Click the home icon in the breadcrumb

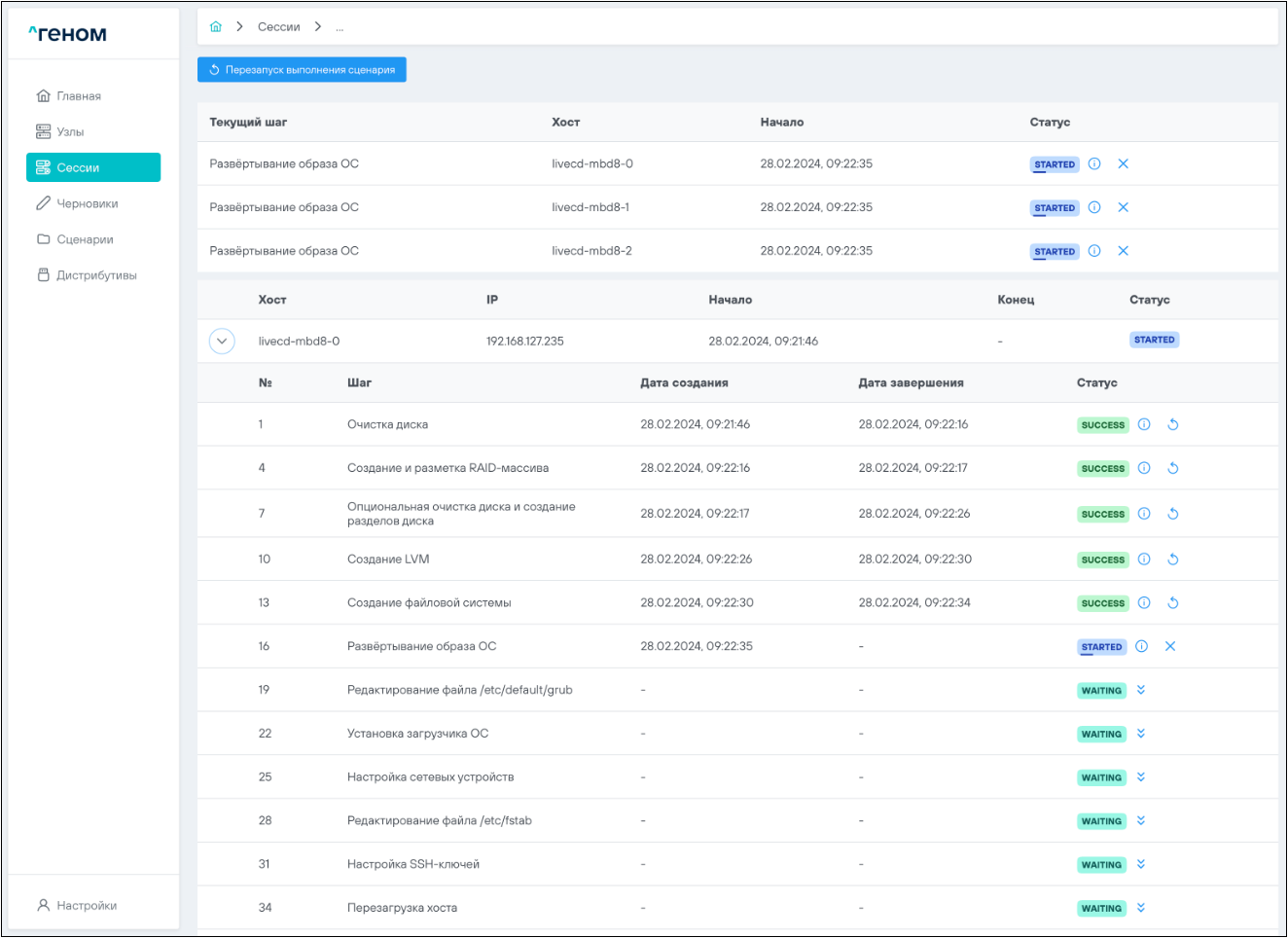tap(216, 26)
